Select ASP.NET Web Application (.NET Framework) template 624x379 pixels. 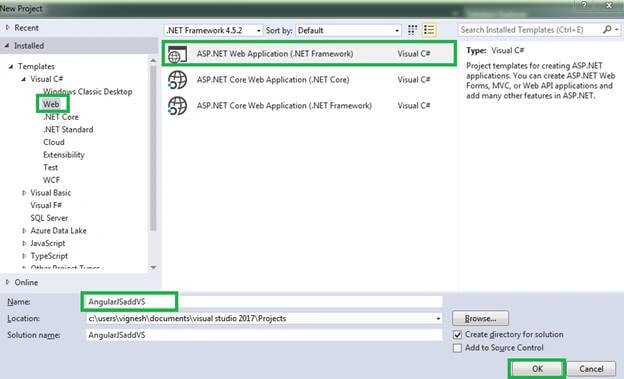[309, 54]
